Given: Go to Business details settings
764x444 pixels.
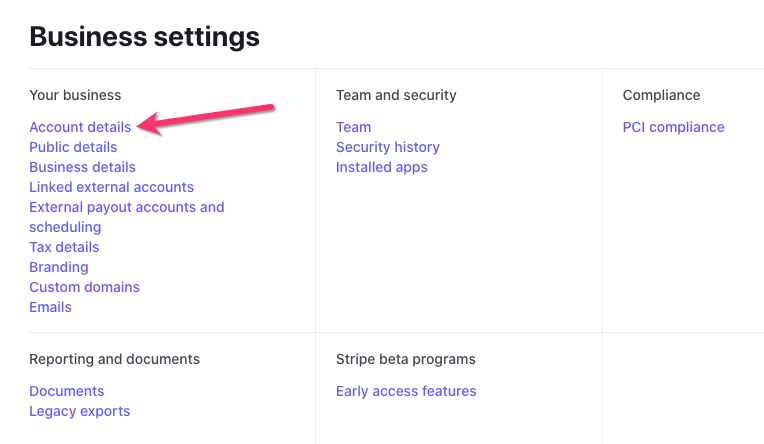Looking at the screenshot, I should tap(82, 167).
